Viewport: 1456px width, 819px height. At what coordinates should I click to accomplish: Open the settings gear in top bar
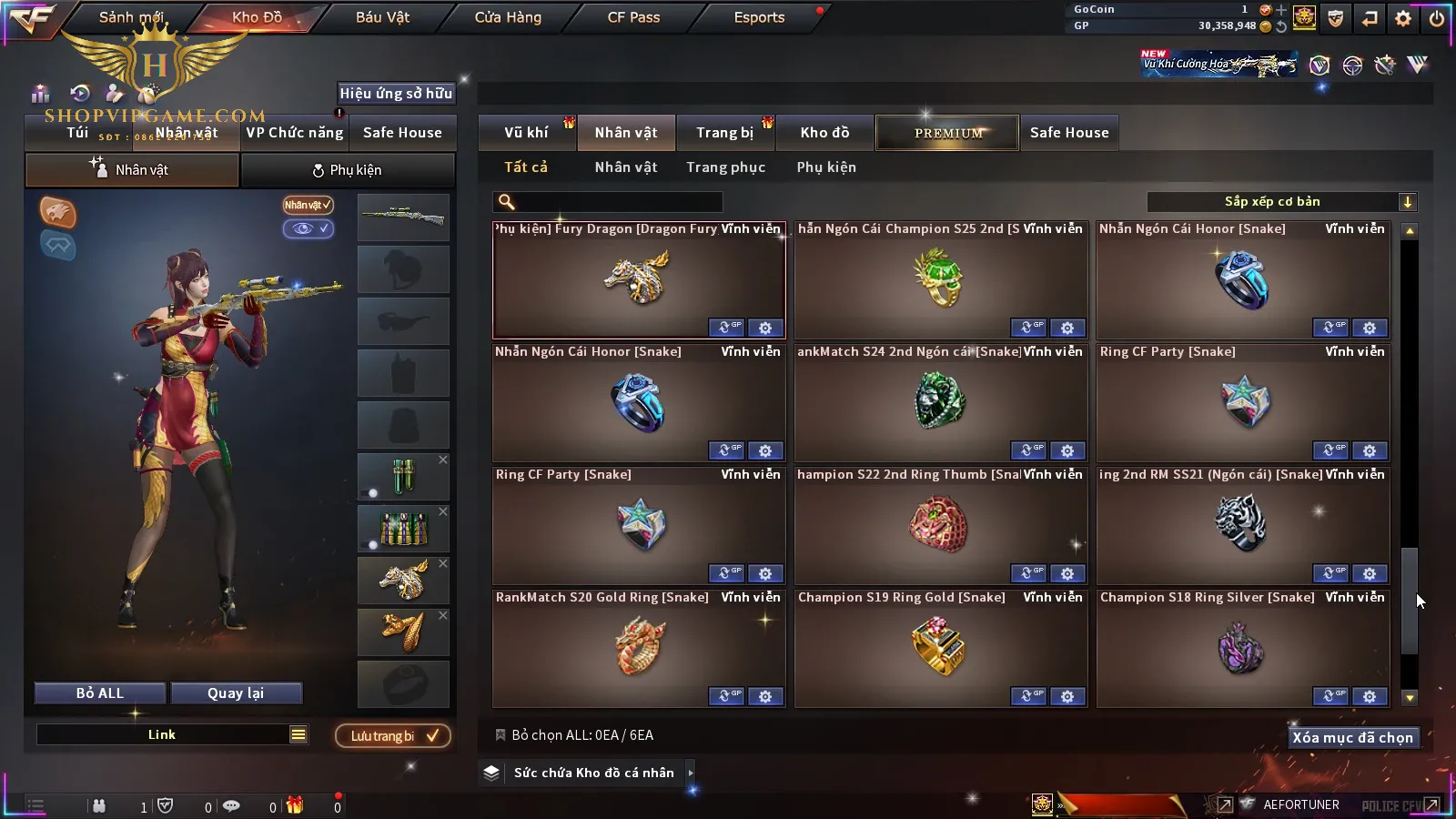point(1403,17)
